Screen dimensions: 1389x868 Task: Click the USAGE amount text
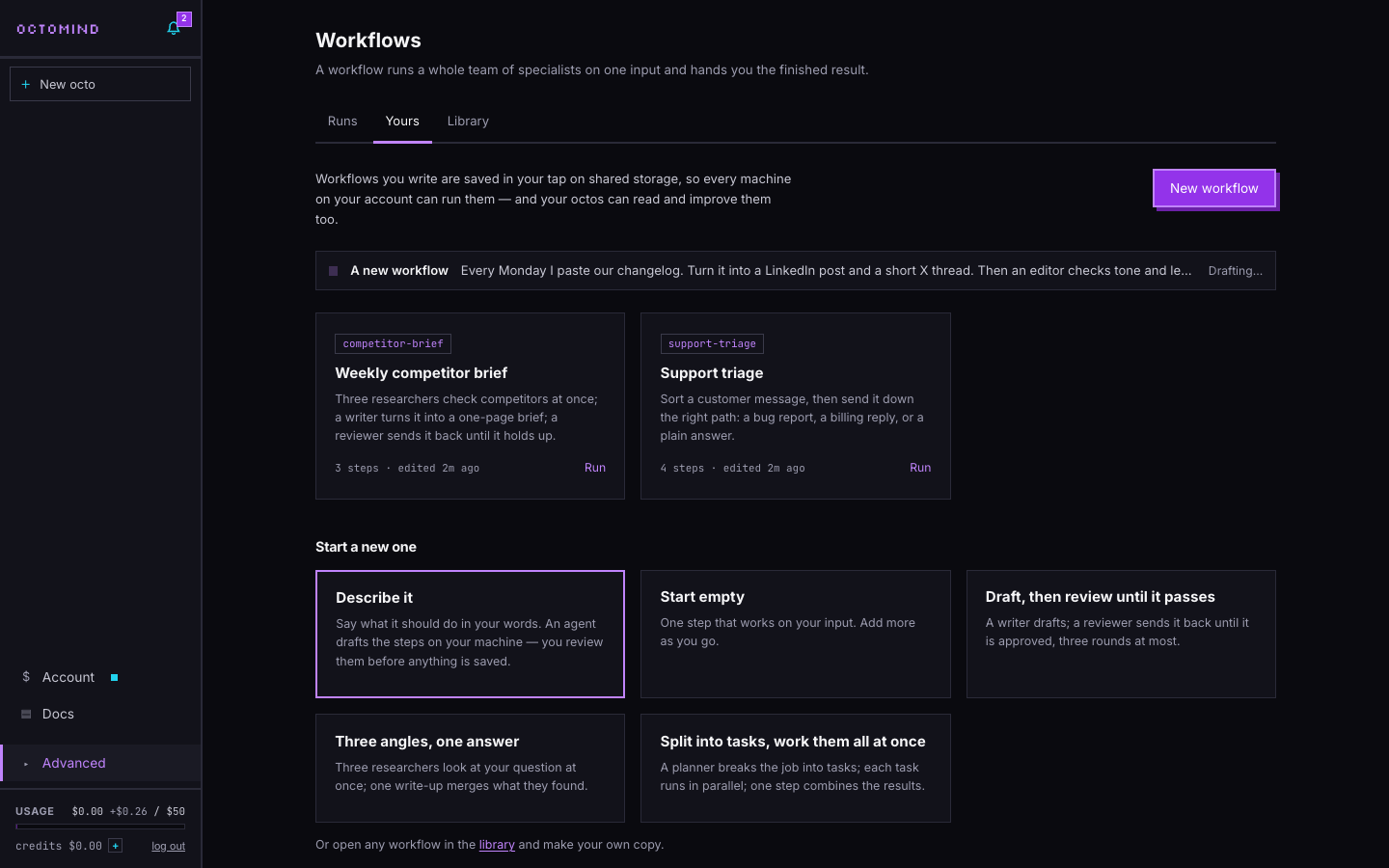pos(128,811)
